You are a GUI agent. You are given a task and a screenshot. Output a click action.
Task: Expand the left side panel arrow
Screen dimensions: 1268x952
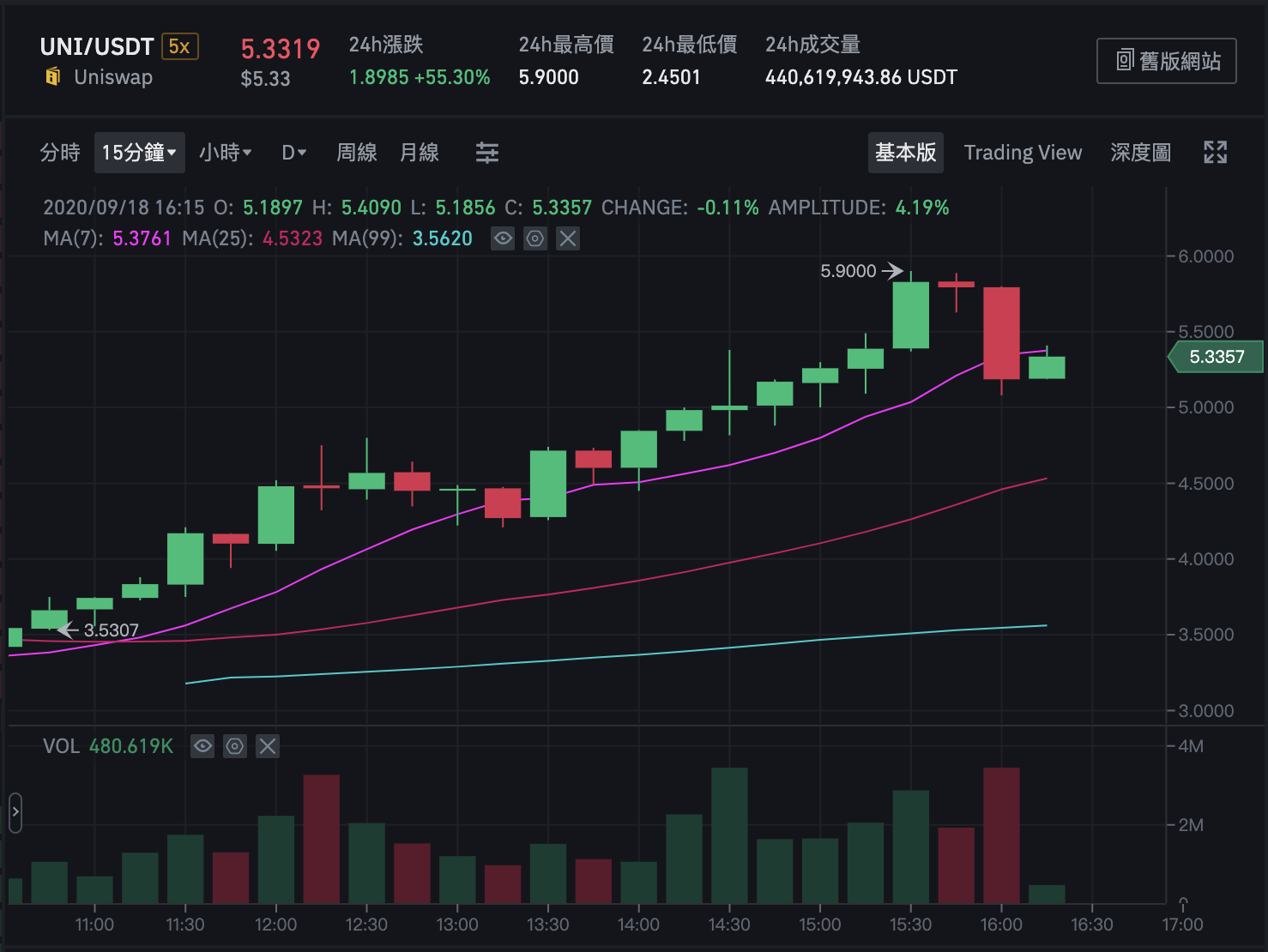(x=15, y=812)
